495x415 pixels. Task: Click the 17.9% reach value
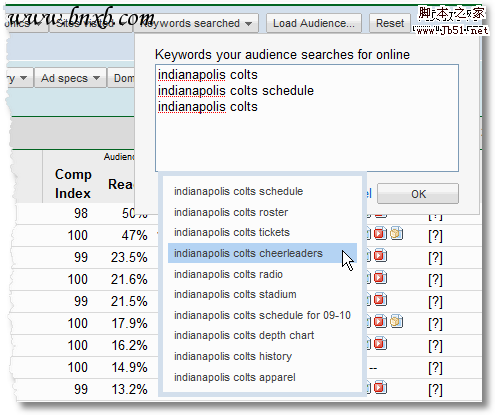pos(129,323)
